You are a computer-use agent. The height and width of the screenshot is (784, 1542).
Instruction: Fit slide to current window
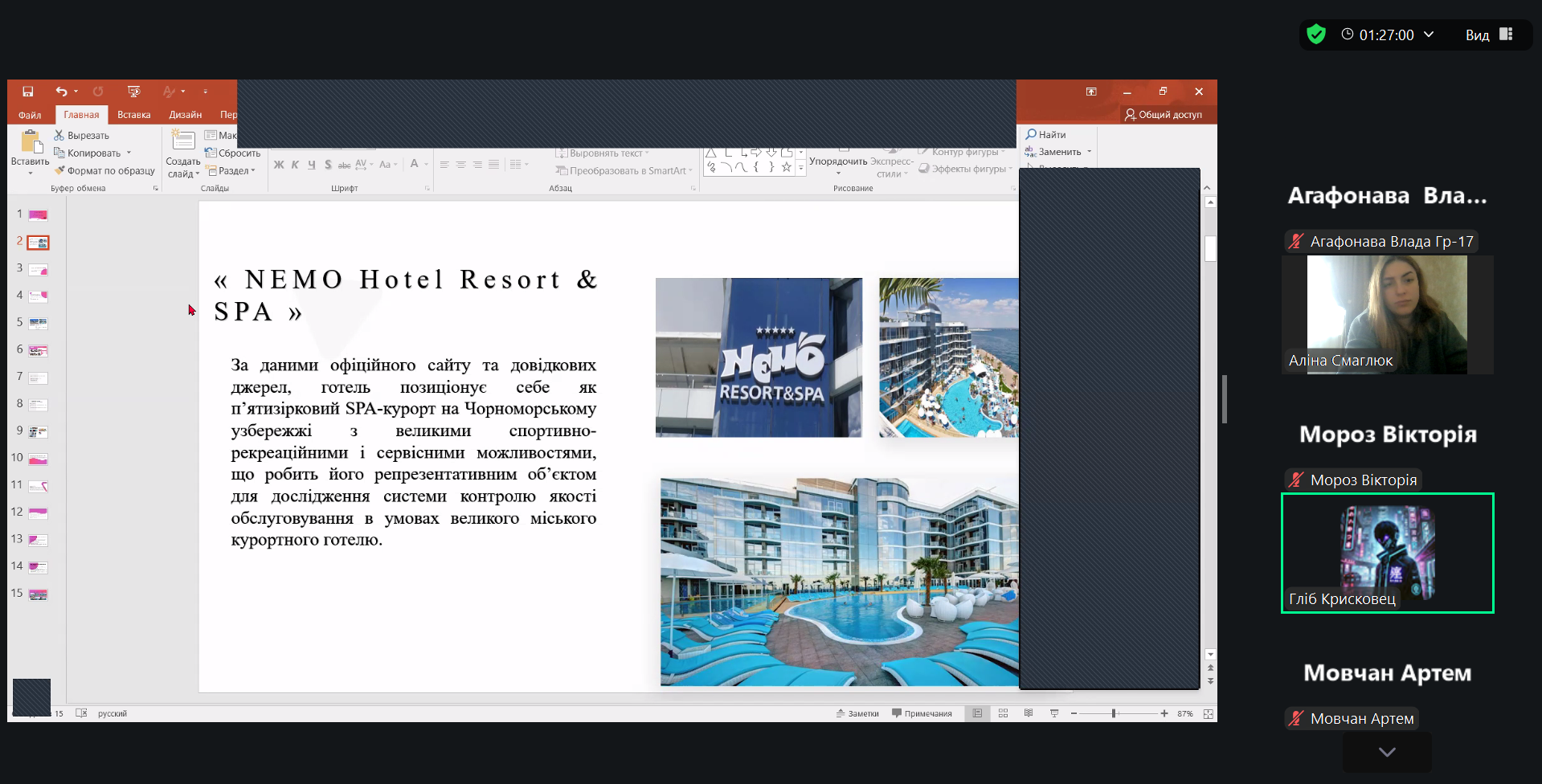point(1208,713)
